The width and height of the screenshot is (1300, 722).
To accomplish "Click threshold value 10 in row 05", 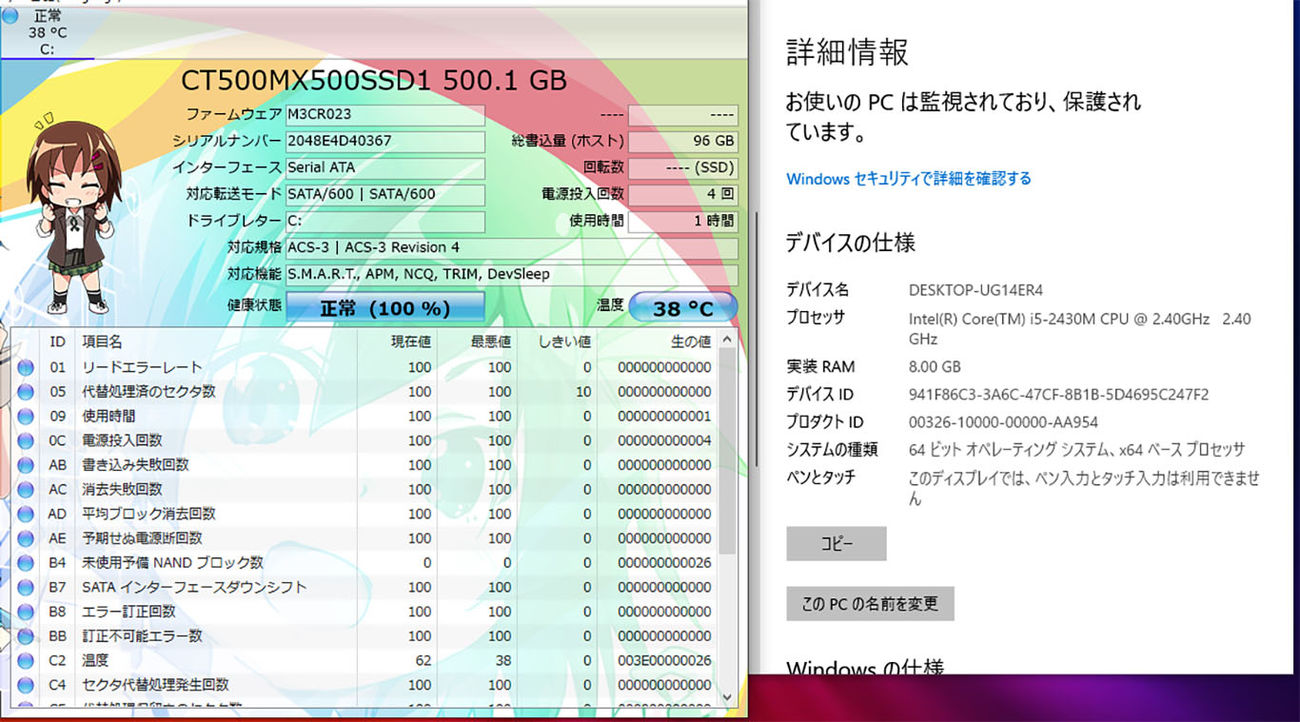I will tap(583, 391).
